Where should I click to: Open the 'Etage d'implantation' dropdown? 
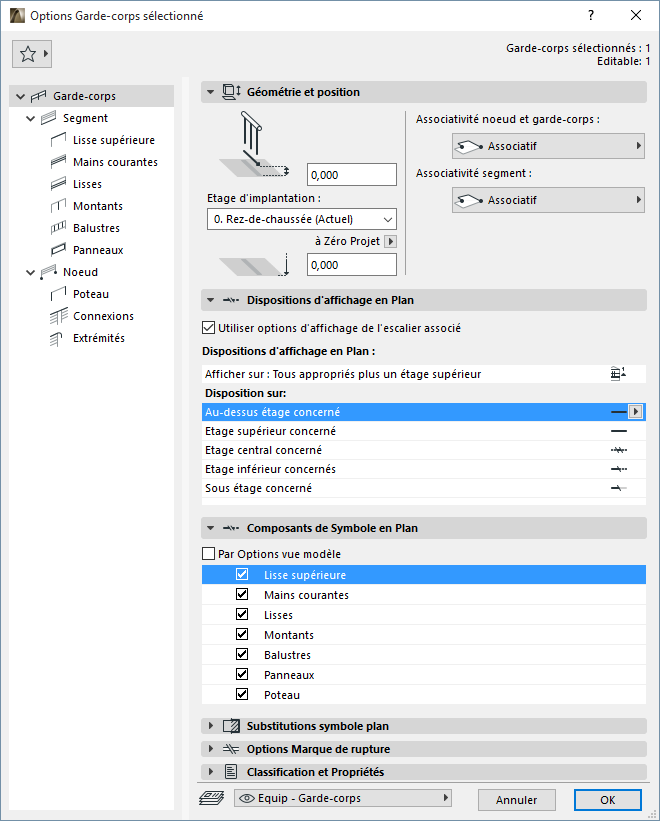pos(302,219)
